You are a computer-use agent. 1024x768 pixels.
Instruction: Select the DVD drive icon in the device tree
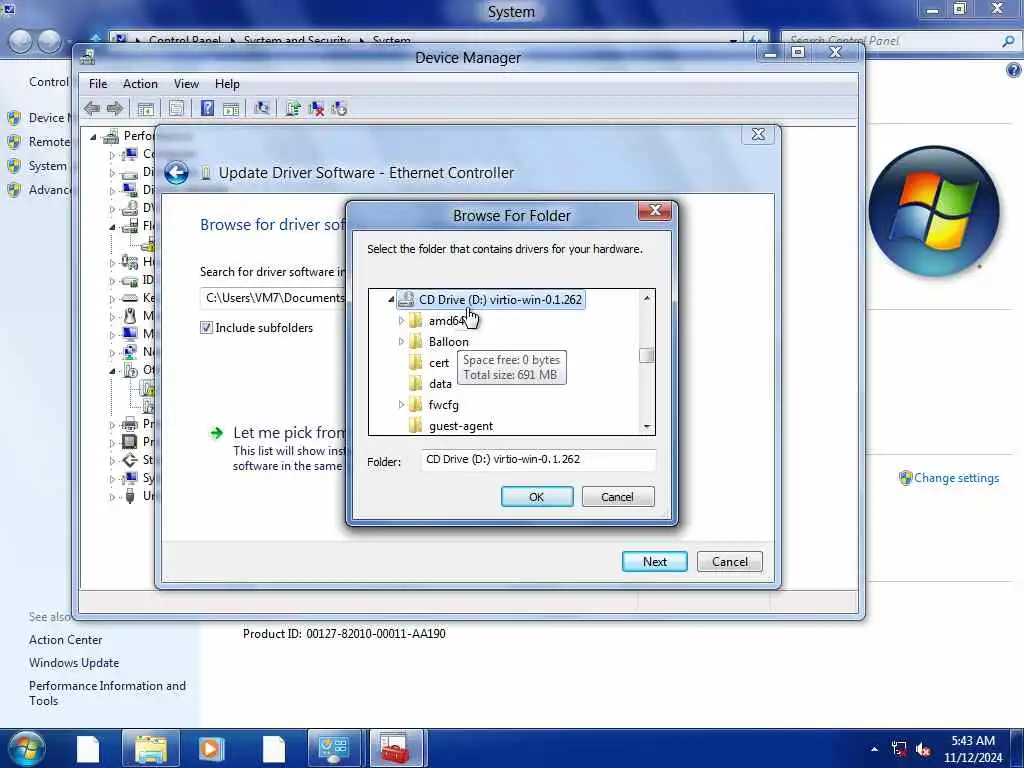point(130,208)
